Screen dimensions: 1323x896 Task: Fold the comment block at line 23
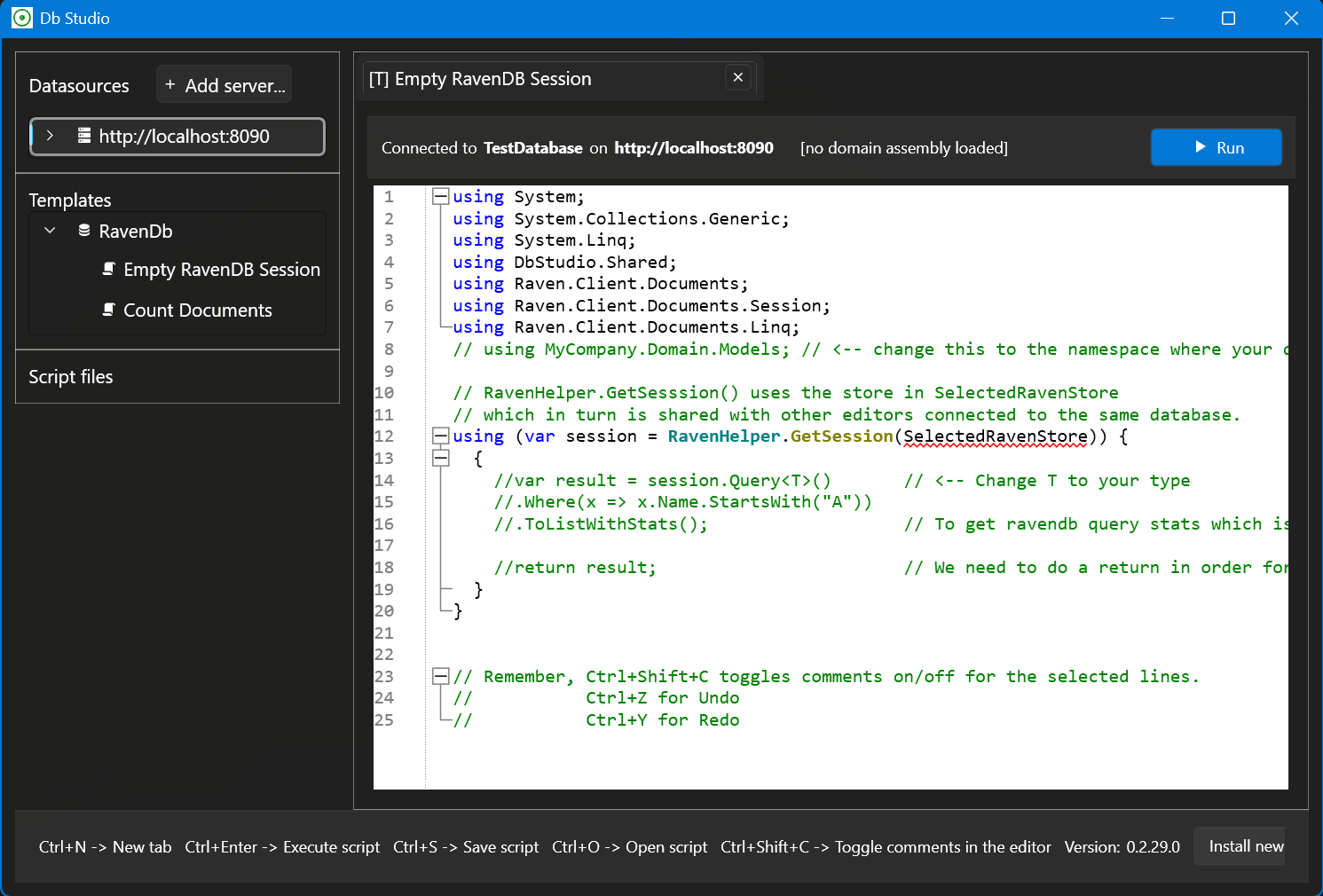440,677
